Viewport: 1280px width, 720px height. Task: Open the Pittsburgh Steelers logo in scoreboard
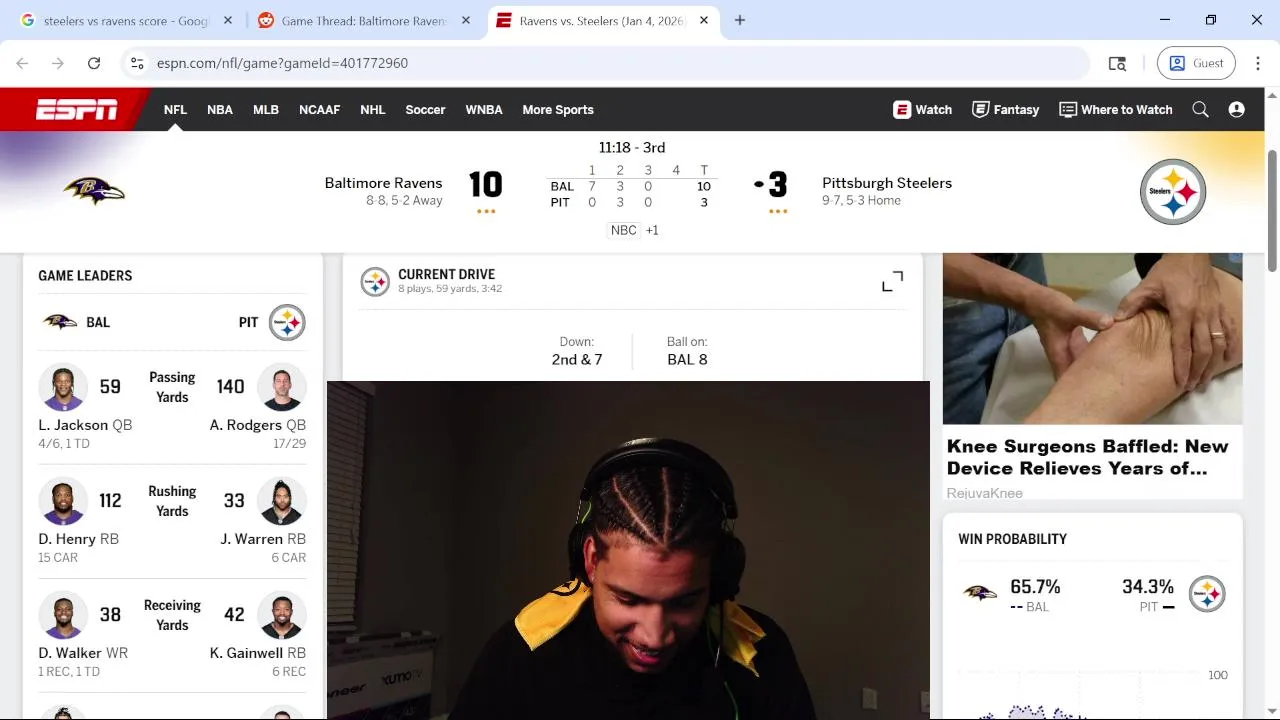[x=1173, y=191]
